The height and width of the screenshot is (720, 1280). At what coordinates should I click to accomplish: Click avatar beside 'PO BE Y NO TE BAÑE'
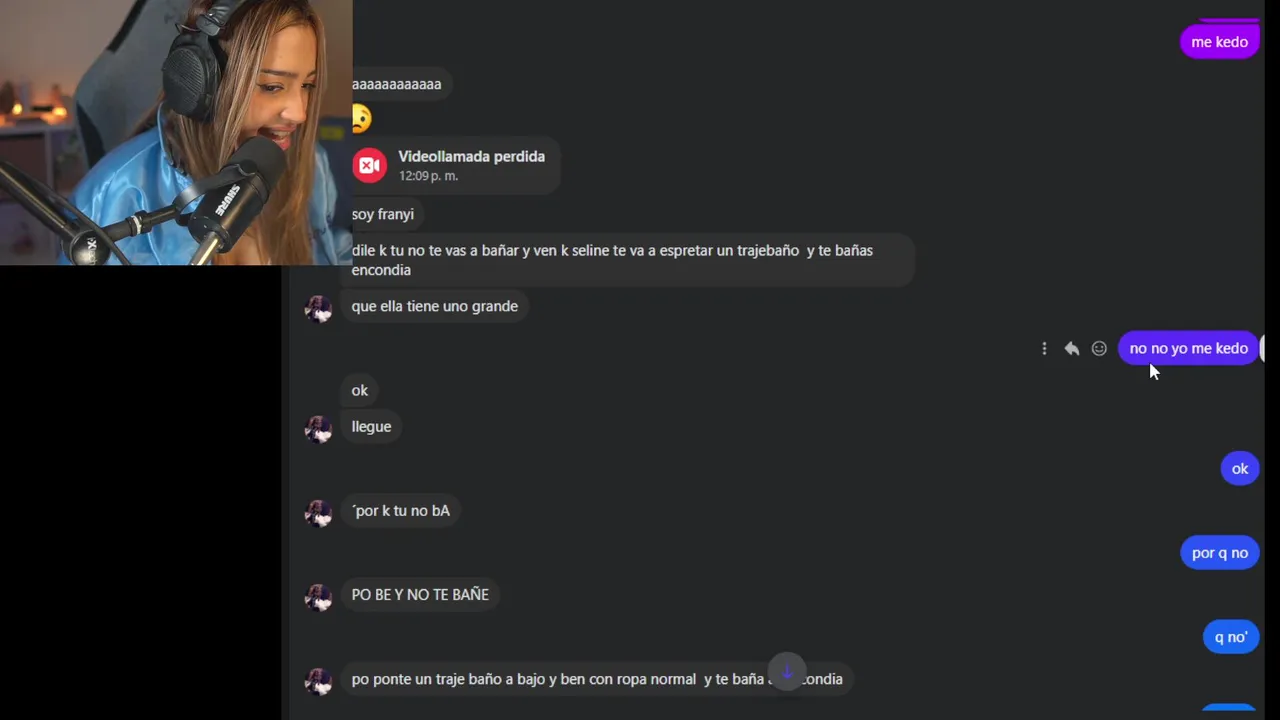pyautogui.click(x=318, y=596)
